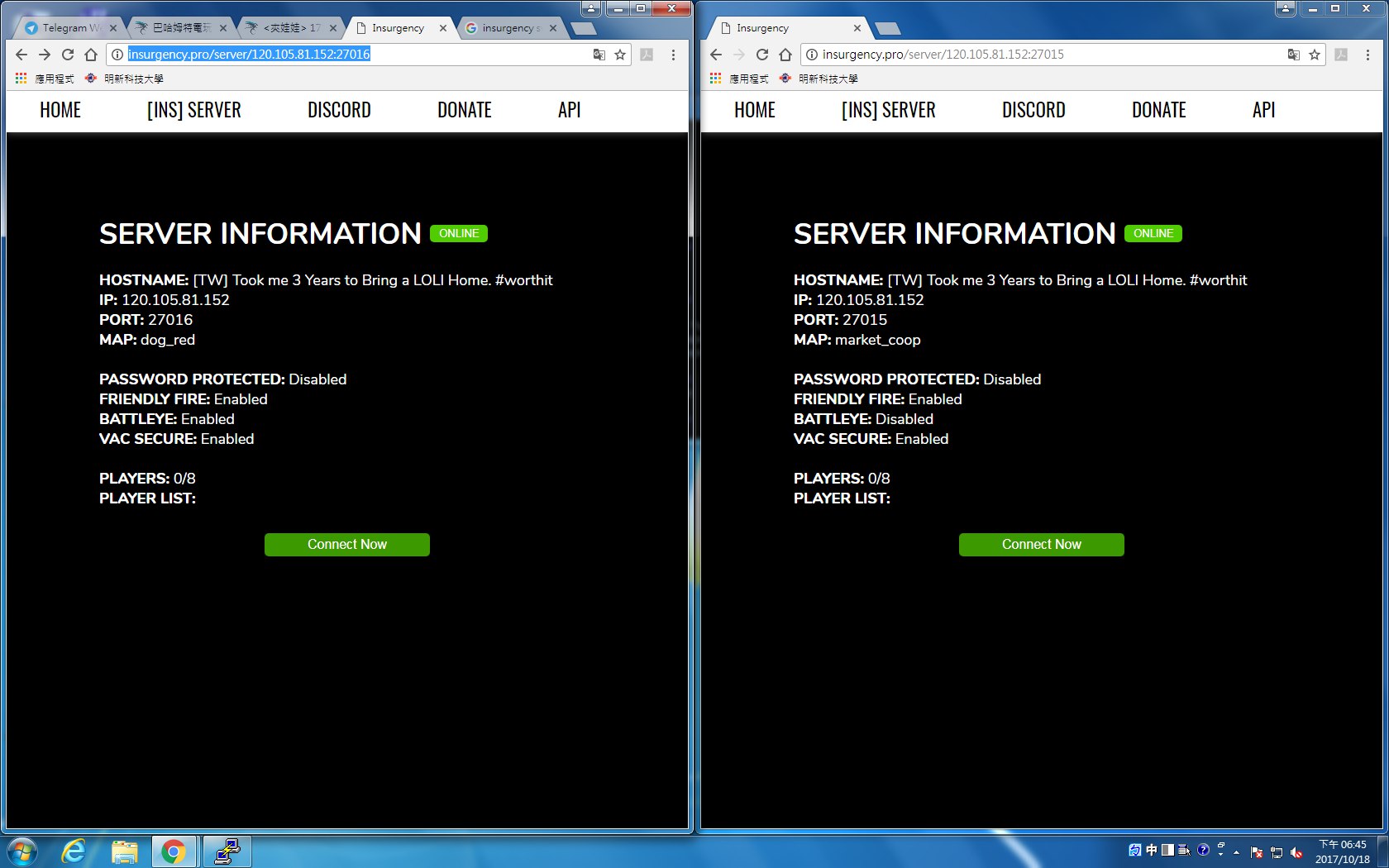Open DISCORD link in left page navigation
Screen dimensions: 1389x868
click(339, 110)
